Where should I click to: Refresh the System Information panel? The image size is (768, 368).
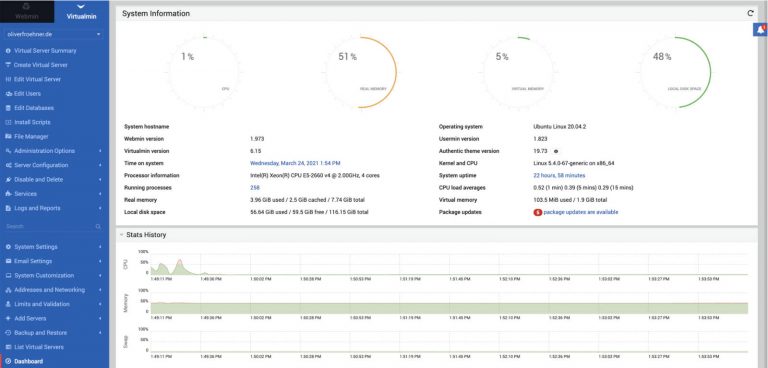(750, 13)
